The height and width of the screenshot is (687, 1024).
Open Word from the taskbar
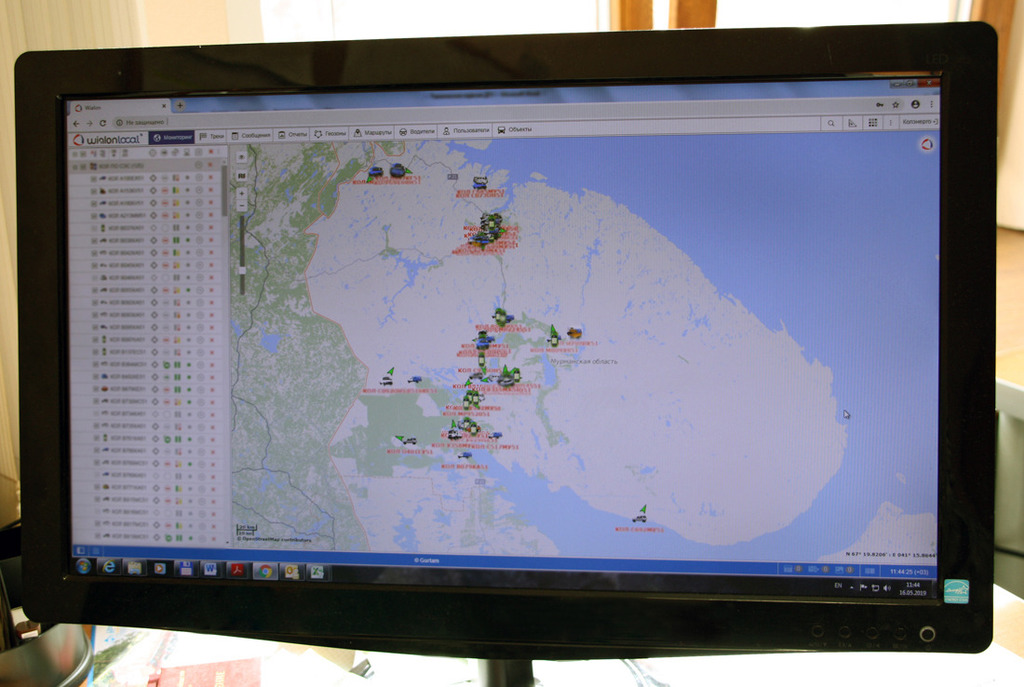[x=210, y=569]
